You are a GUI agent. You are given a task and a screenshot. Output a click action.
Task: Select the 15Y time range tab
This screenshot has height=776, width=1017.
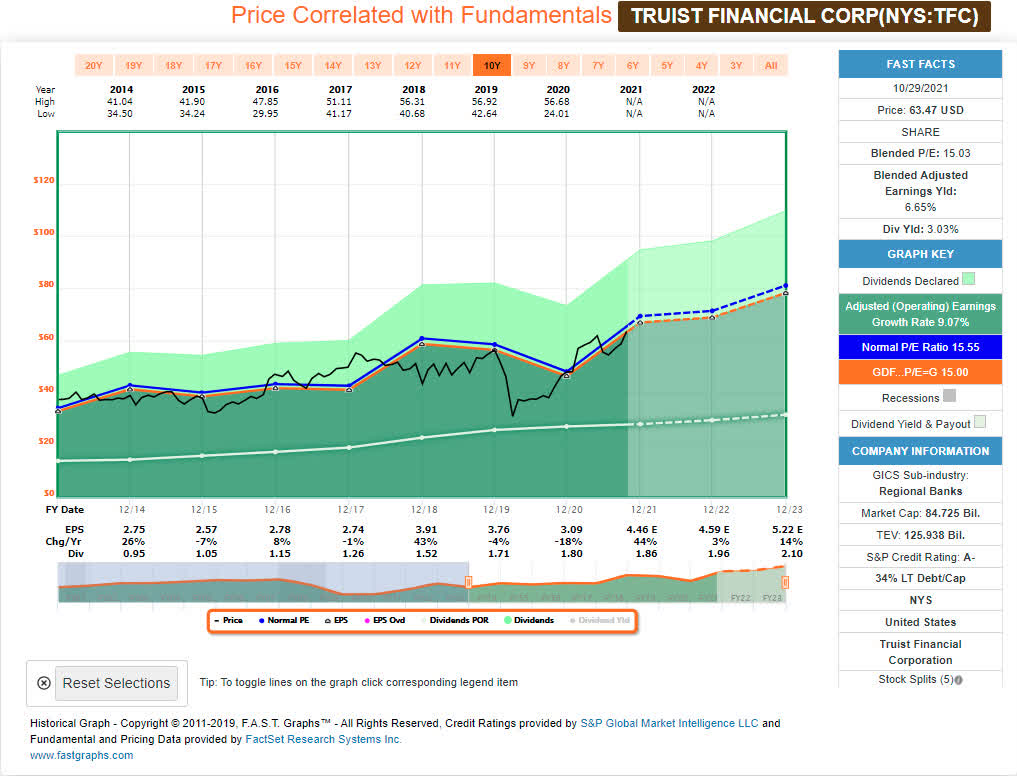tap(293, 66)
